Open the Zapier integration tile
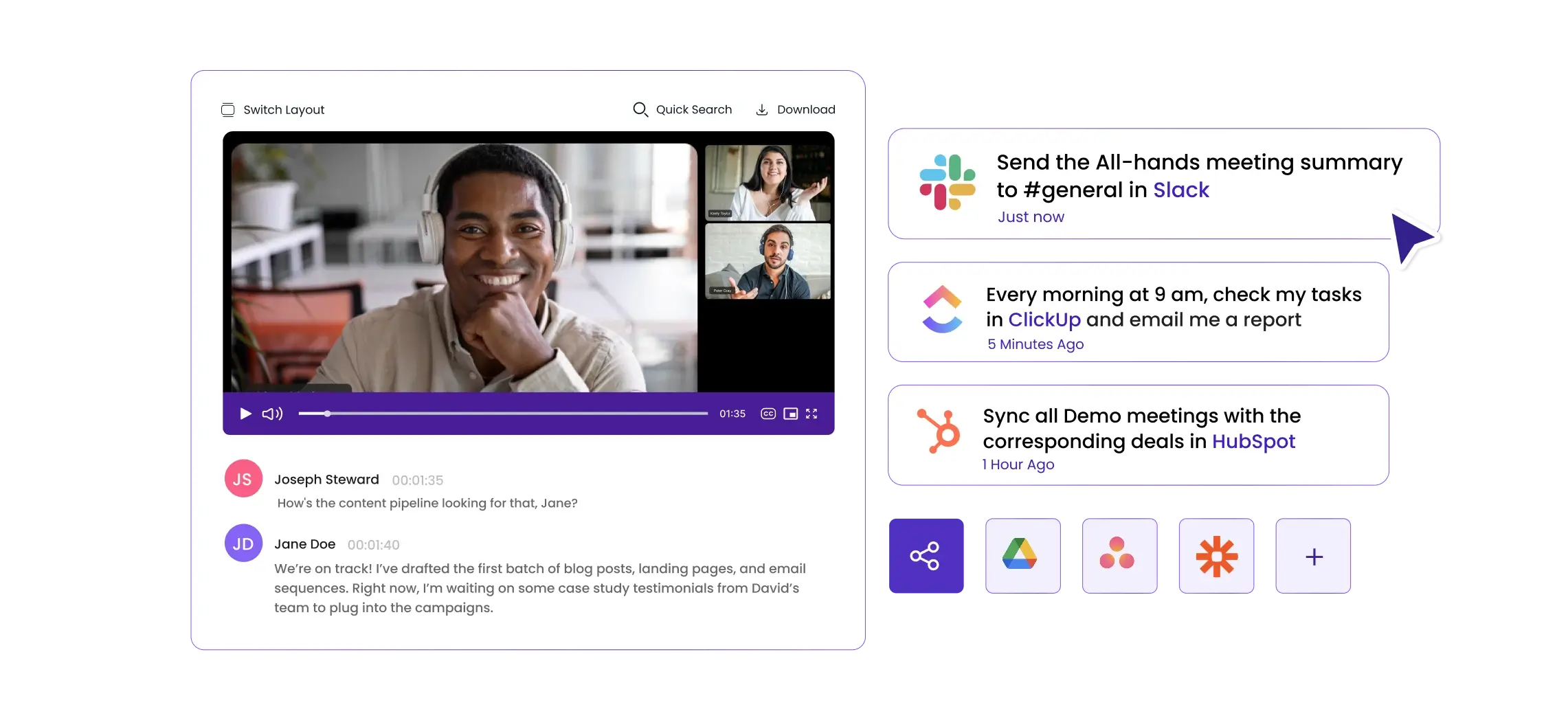Image resolution: width=1568 pixels, height=718 pixels. click(1216, 555)
